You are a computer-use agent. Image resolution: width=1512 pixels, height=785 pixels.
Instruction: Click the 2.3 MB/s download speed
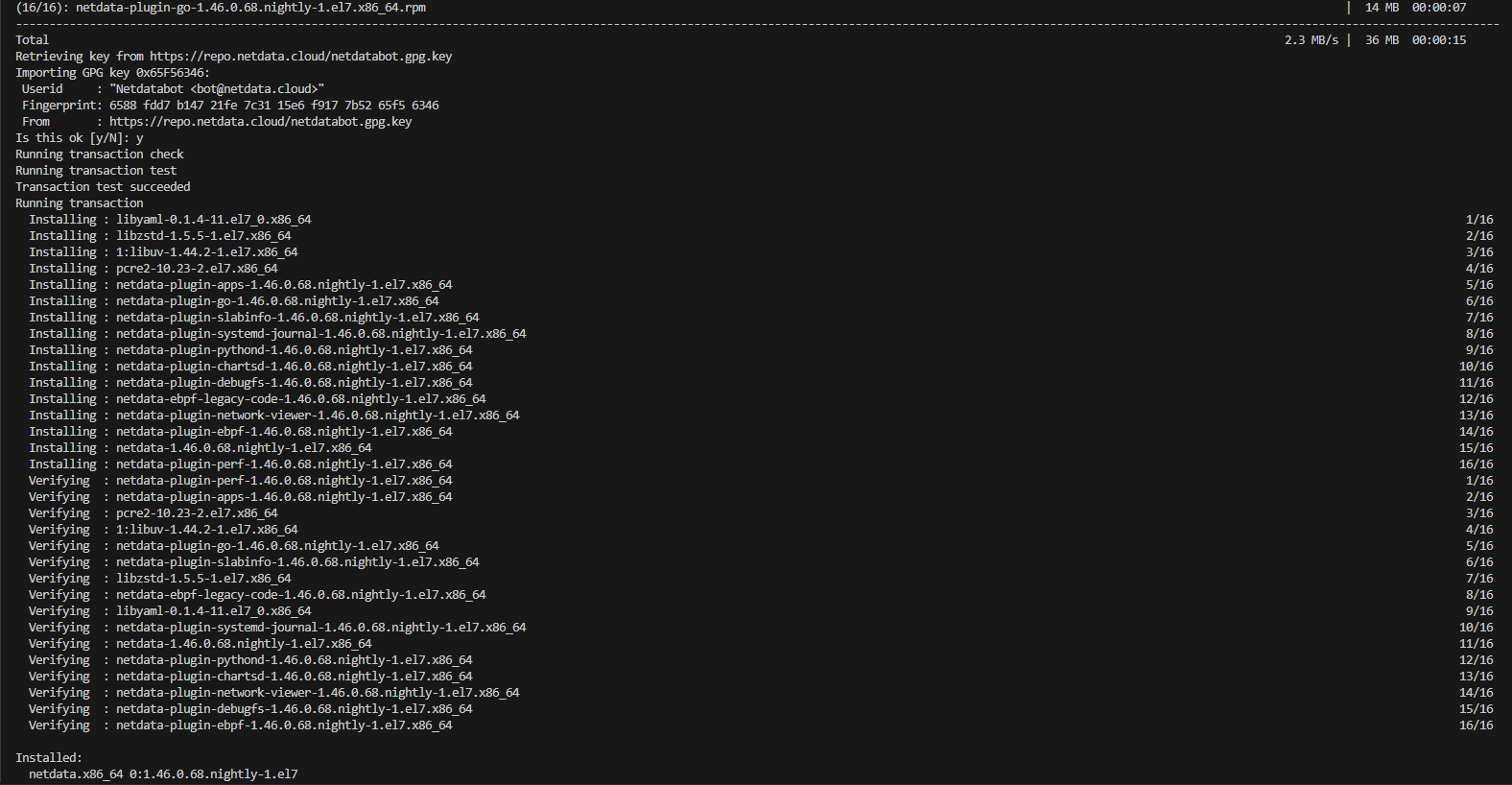pyautogui.click(x=1311, y=40)
